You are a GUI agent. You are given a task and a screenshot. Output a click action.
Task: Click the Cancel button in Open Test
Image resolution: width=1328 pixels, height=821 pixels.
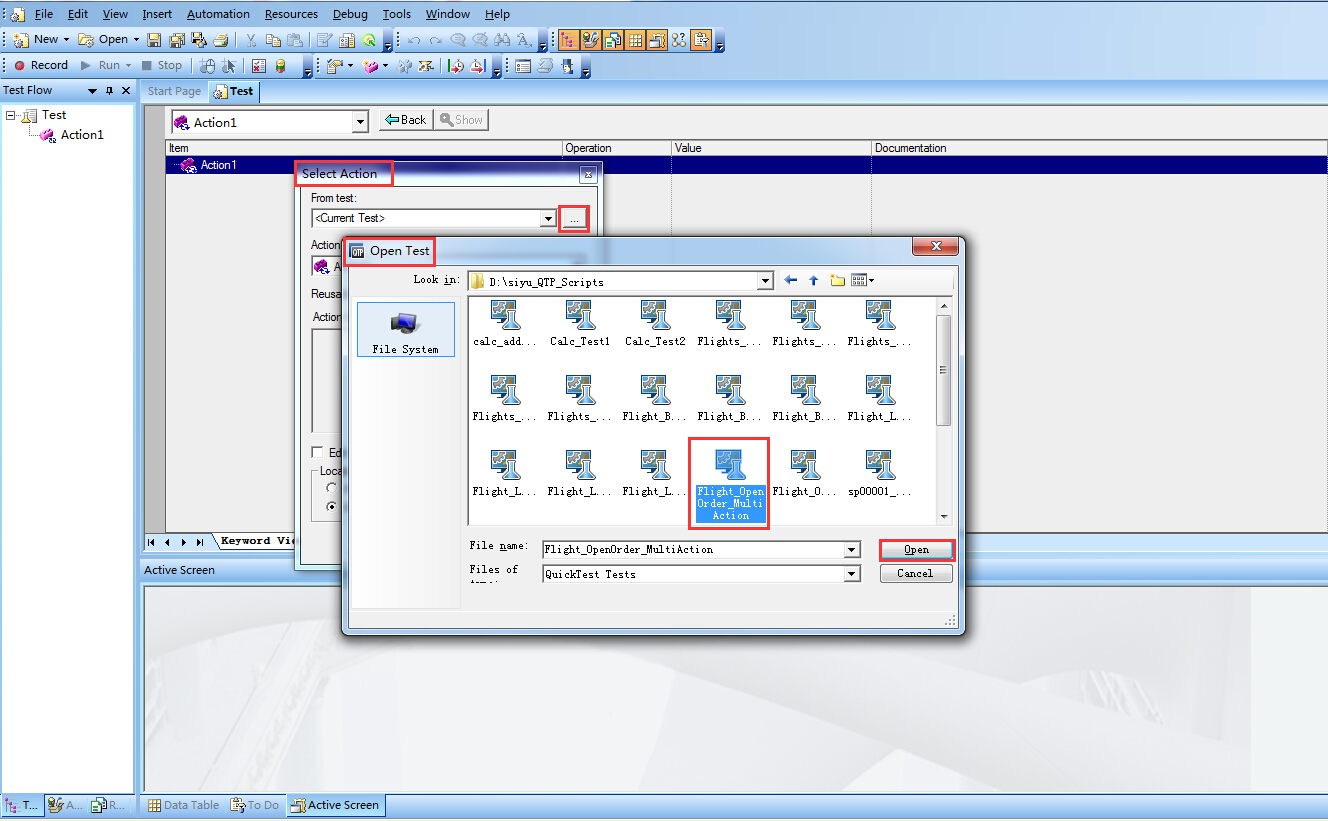tap(915, 574)
